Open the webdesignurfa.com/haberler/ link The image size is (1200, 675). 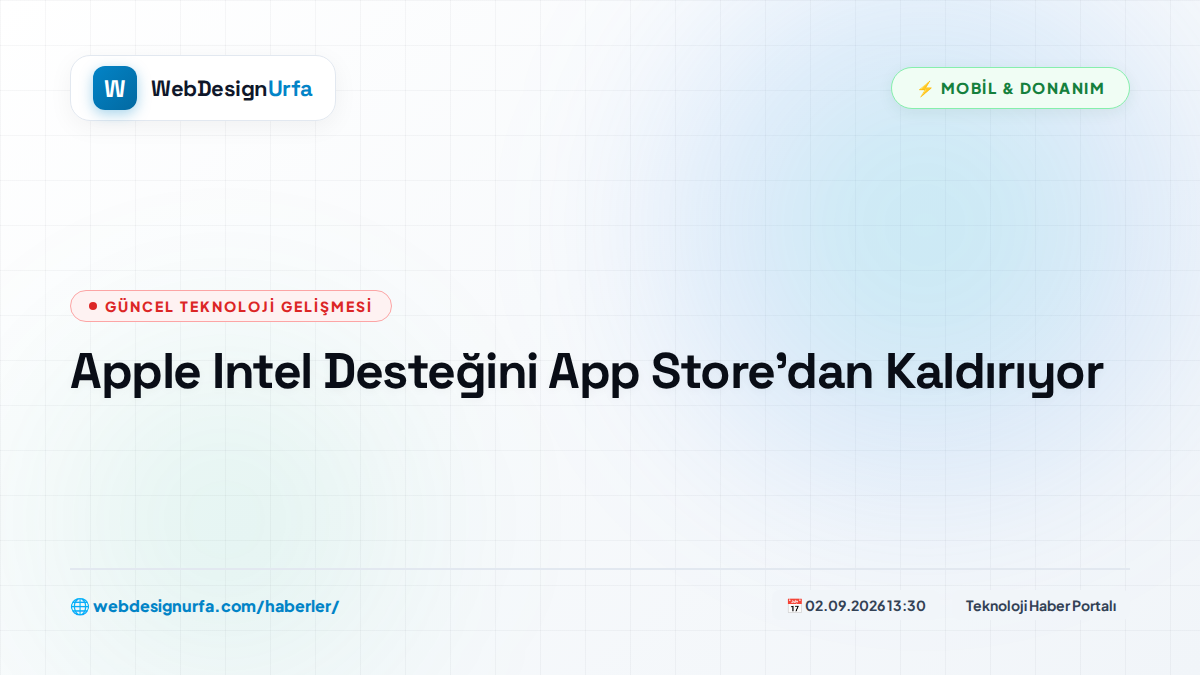(216, 606)
